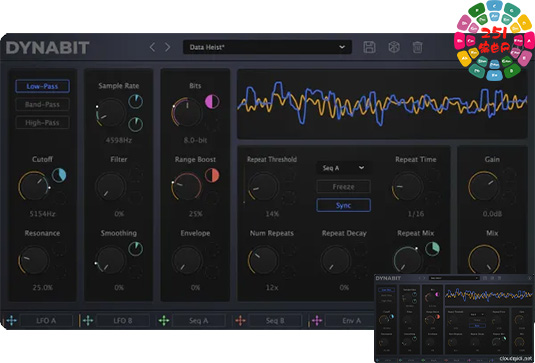Open the LFO B modulator tab
The width and height of the screenshot is (535, 363).
pyautogui.click(x=122, y=321)
